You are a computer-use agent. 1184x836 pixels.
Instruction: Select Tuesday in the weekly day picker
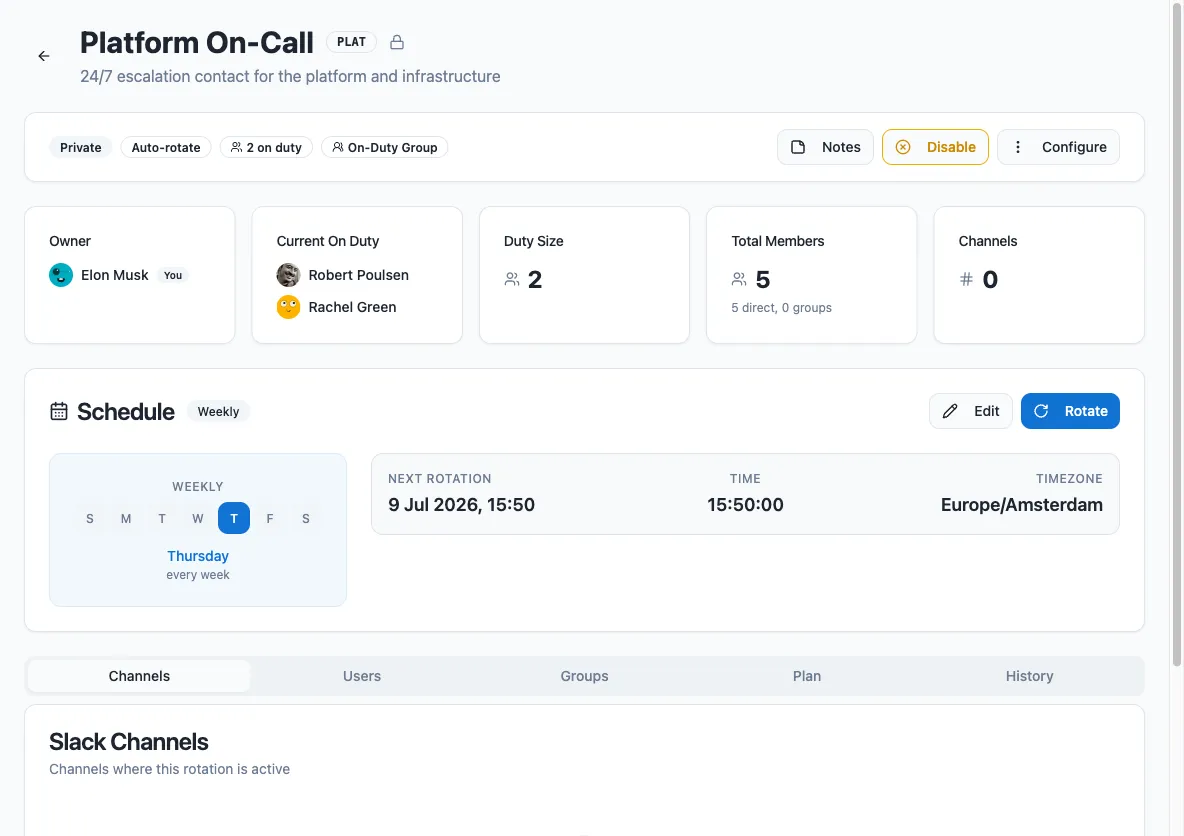point(162,518)
